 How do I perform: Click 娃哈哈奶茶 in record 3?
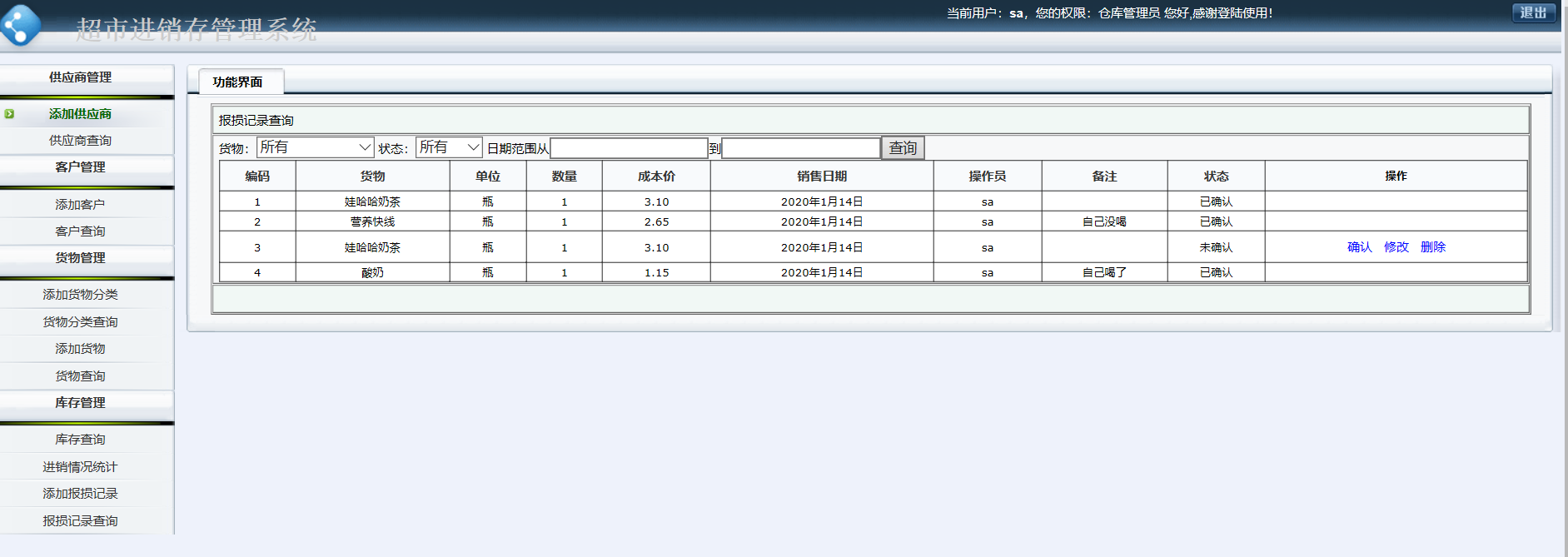[372, 248]
